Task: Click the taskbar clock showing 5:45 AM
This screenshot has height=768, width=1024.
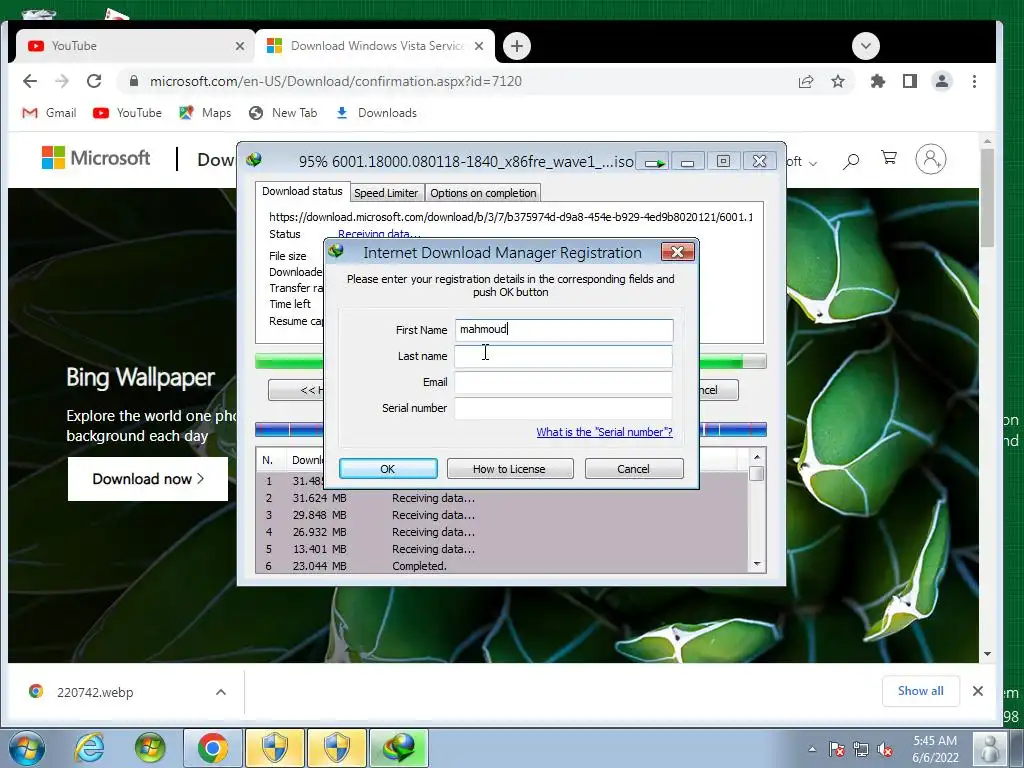Action: [x=935, y=749]
